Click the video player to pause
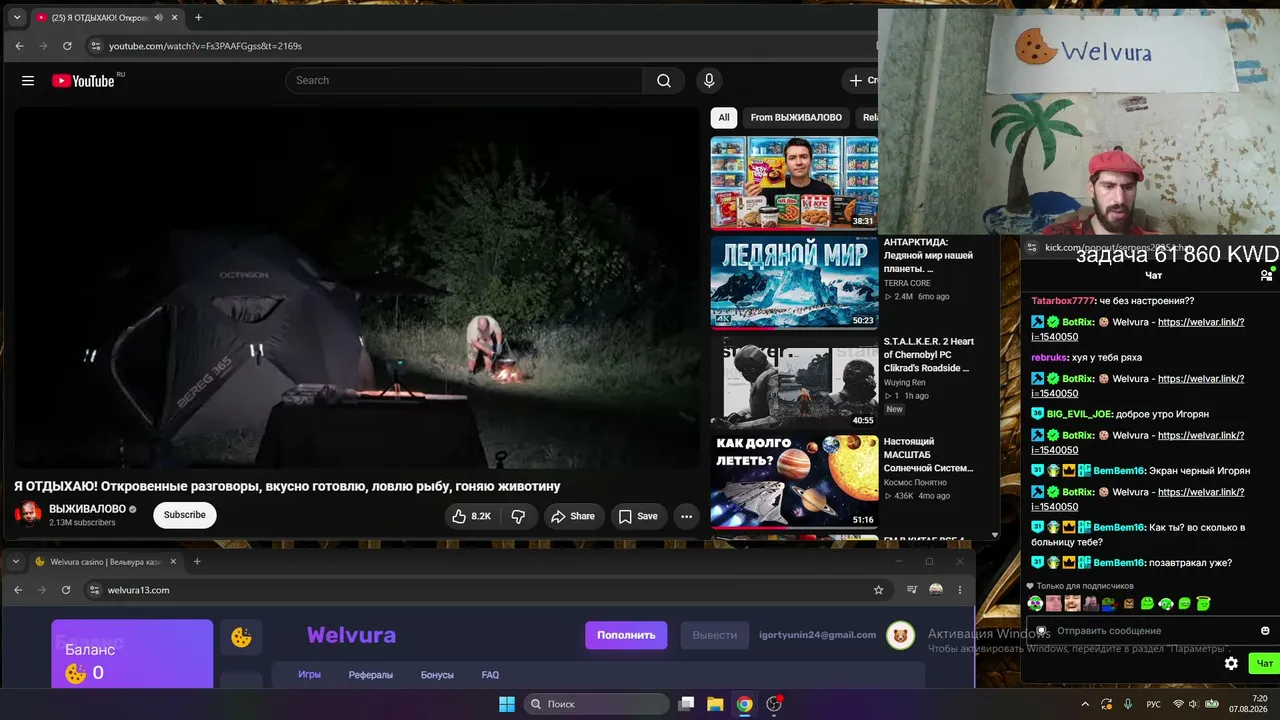The width and height of the screenshot is (1280, 720). coord(357,288)
